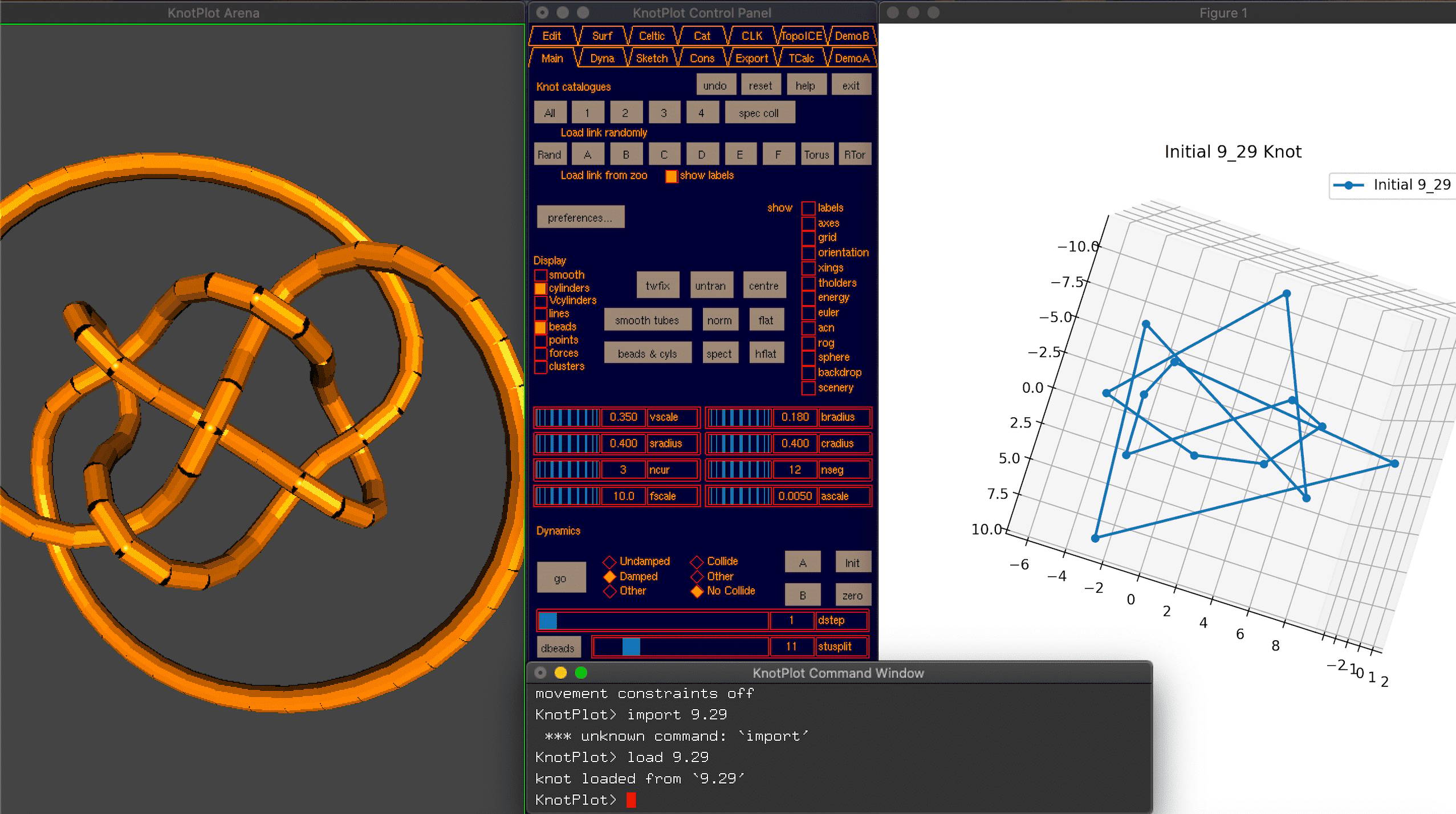Screen dimensions: 1456x814
Task: Adjust the vscale slider
Action: [568, 417]
